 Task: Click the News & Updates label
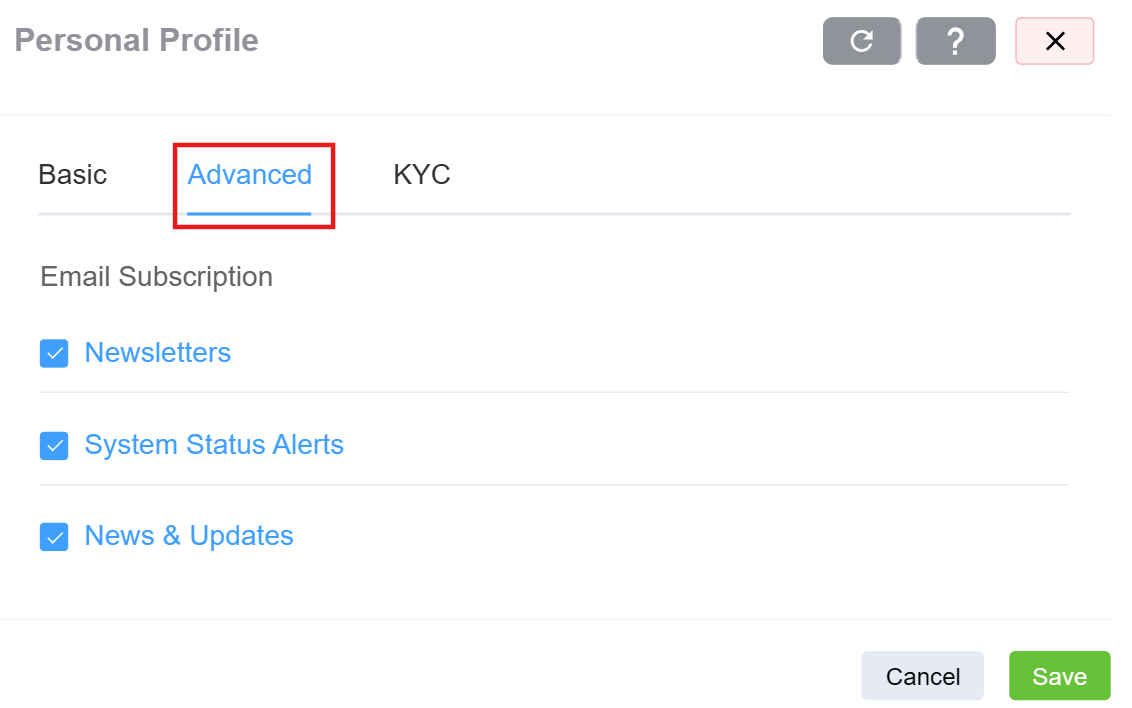tap(189, 536)
